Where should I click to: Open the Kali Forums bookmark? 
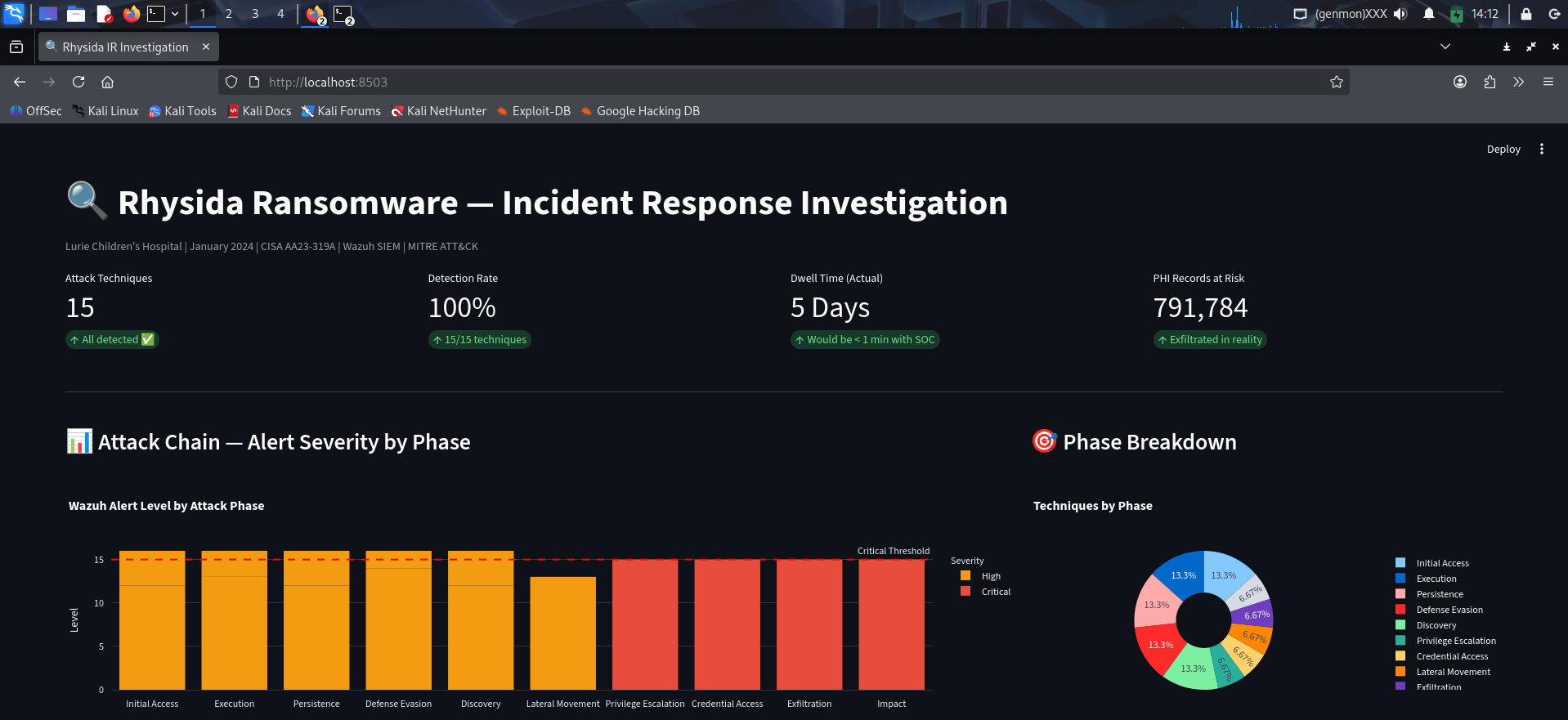point(341,111)
